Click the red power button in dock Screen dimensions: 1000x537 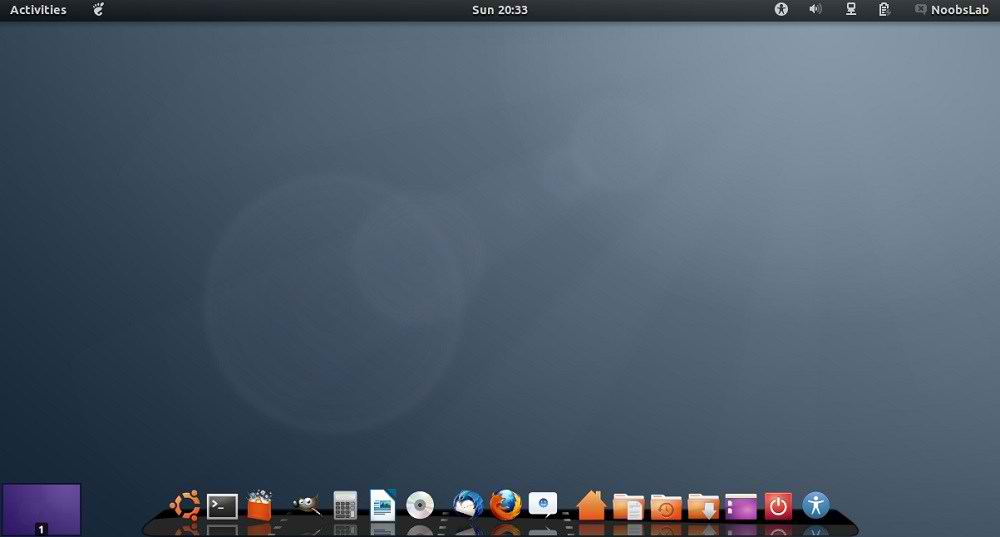tap(778, 506)
